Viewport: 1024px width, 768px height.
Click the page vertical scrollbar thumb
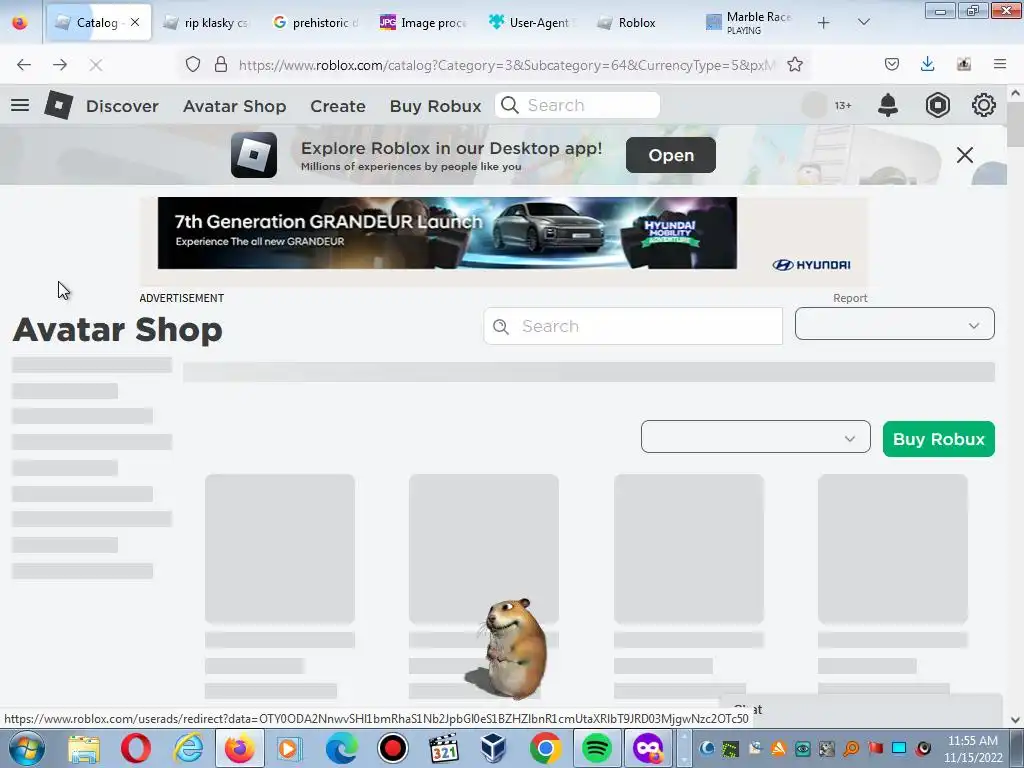click(1015, 124)
